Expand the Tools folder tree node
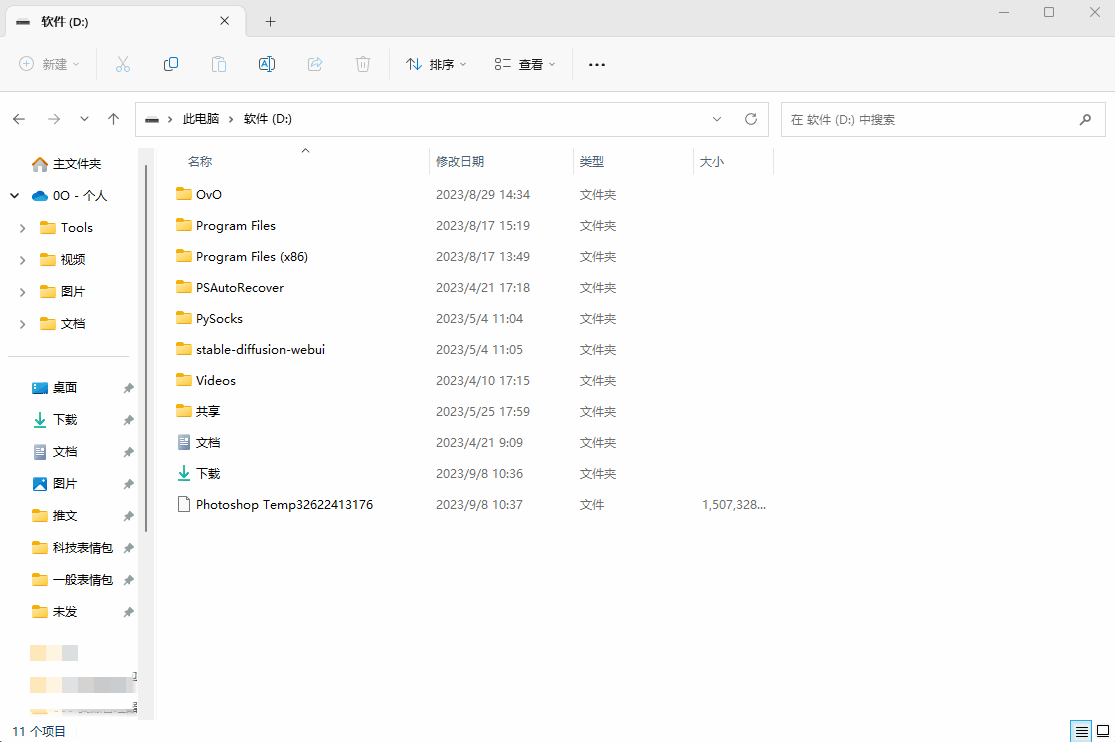The width and height of the screenshot is (1115, 742). 22,228
